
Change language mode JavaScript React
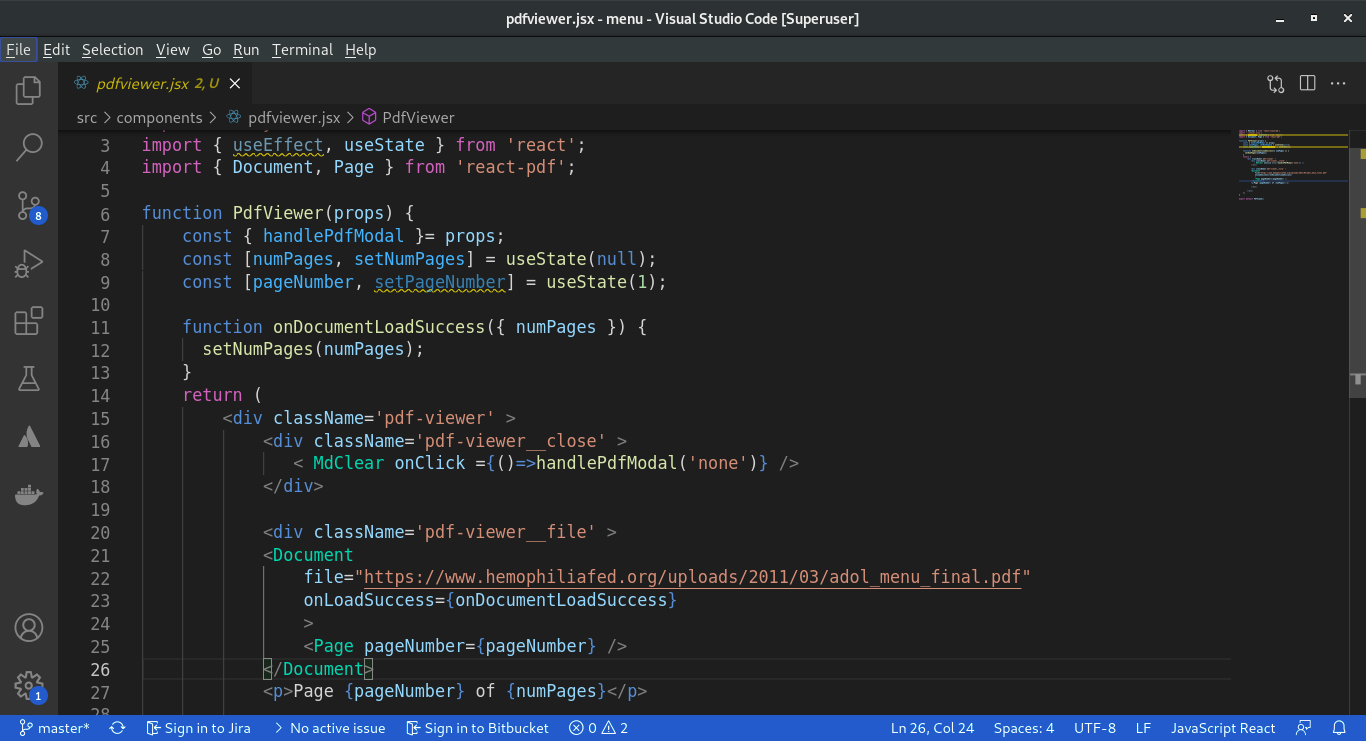pyautogui.click(x=1223, y=728)
